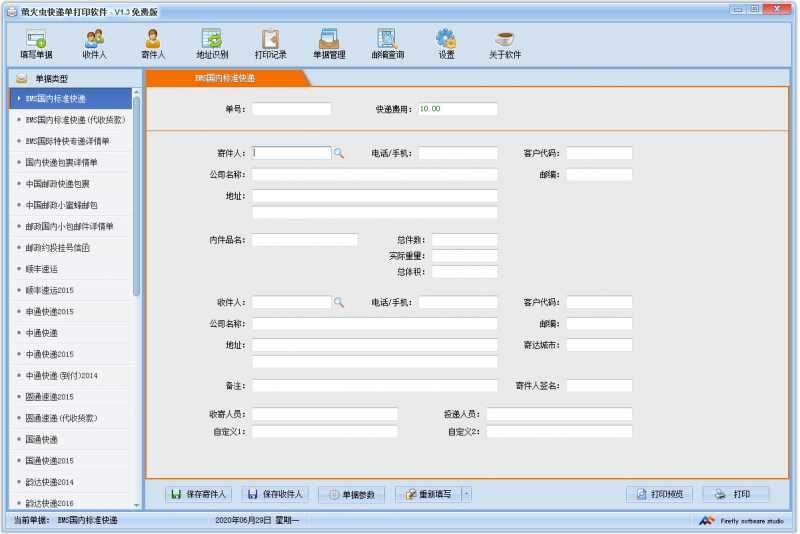
Task: Open the 填写单据 toolbar icon
Action: (36, 44)
